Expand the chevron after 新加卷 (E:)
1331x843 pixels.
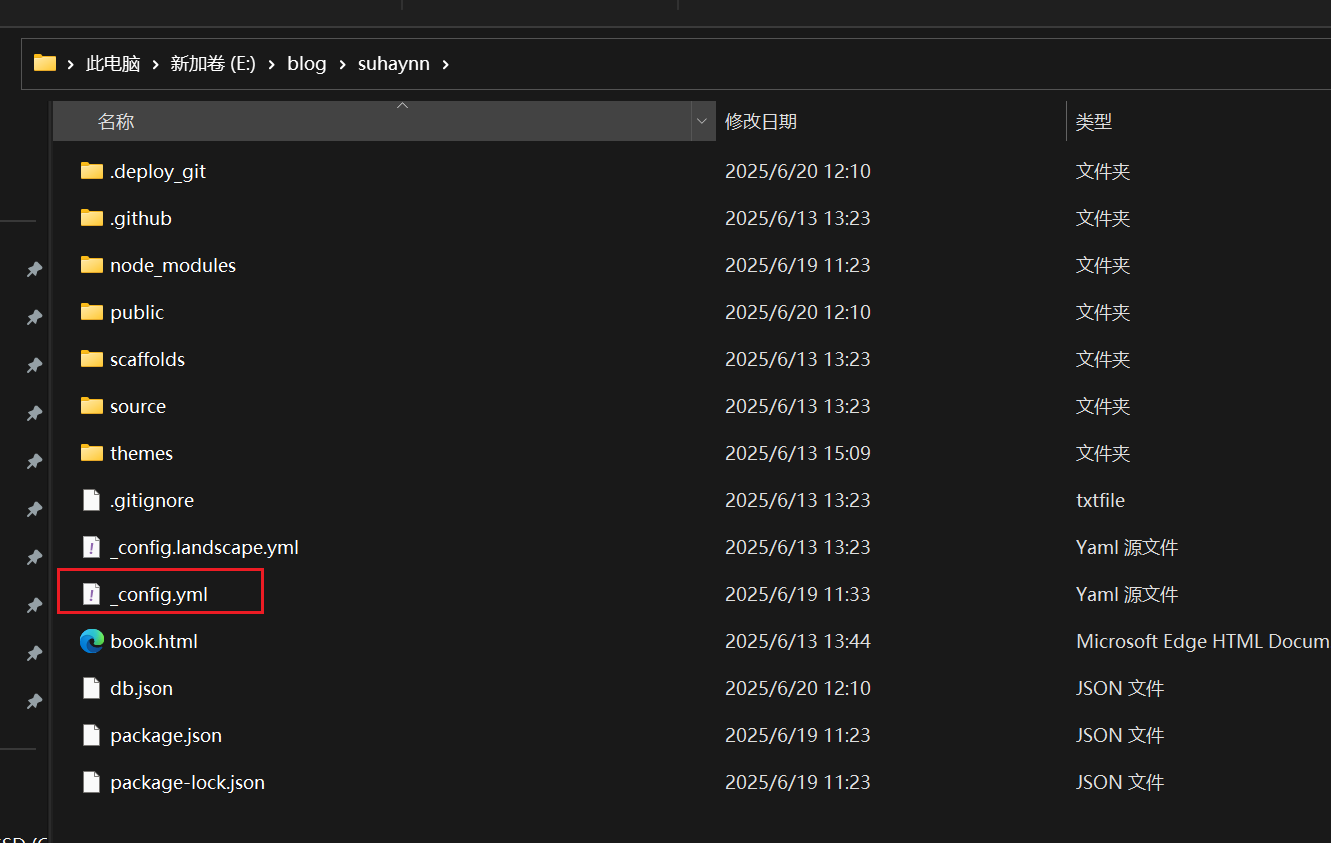pyautogui.click(x=272, y=64)
